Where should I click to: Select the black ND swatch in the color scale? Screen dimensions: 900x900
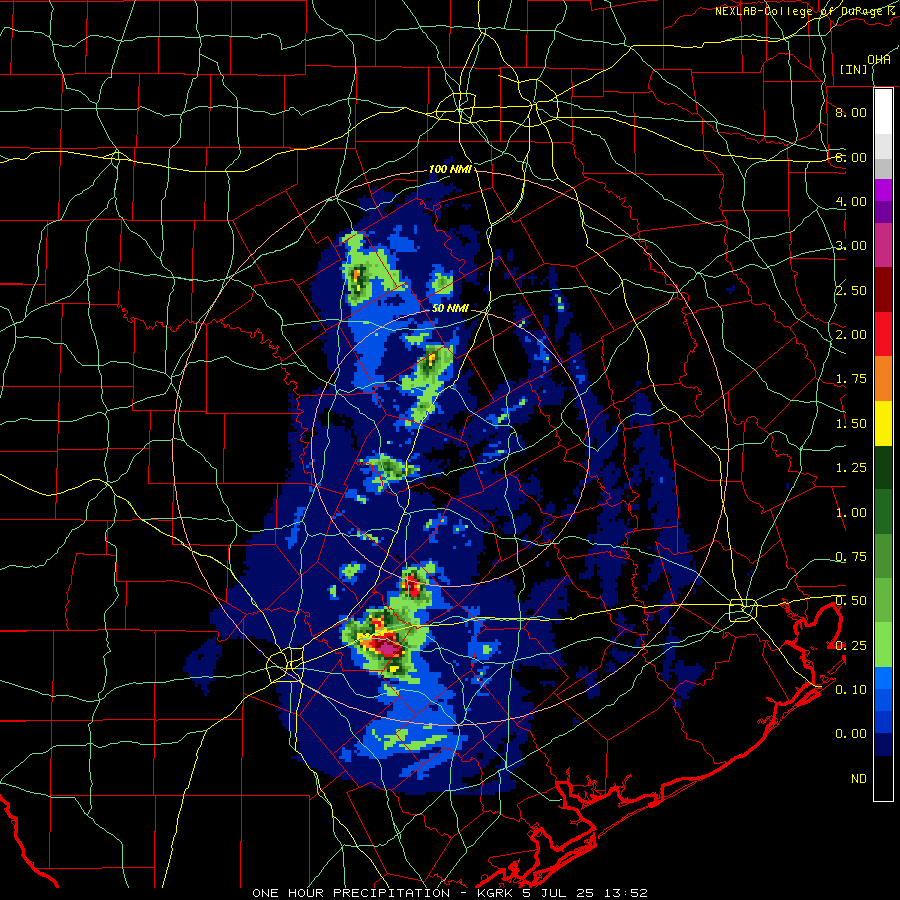[883, 778]
